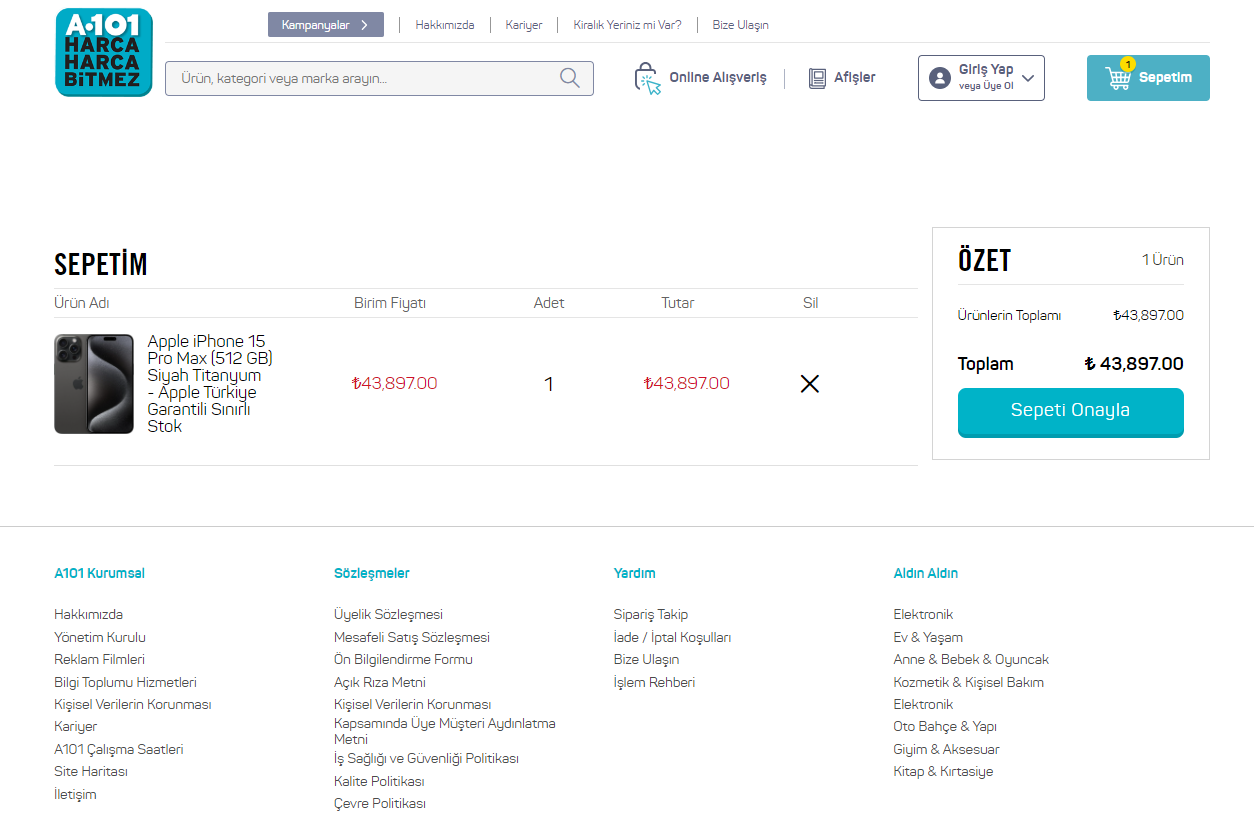The width and height of the screenshot is (1254, 816).
Task: Open Kalite Politikası link
Action: tap(379, 781)
